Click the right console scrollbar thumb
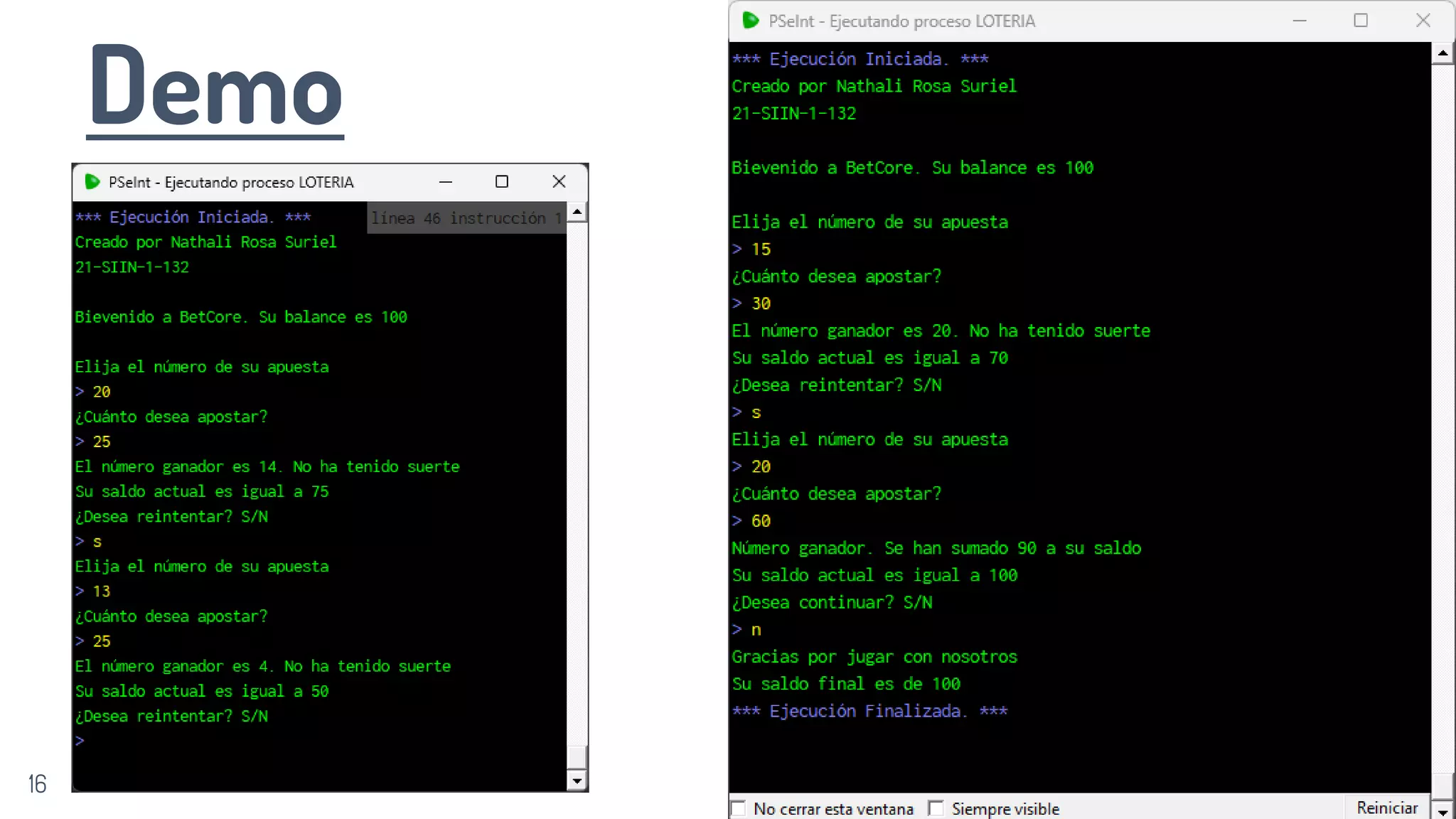The width and height of the screenshot is (1456, 819). (x=1442, y=786)
